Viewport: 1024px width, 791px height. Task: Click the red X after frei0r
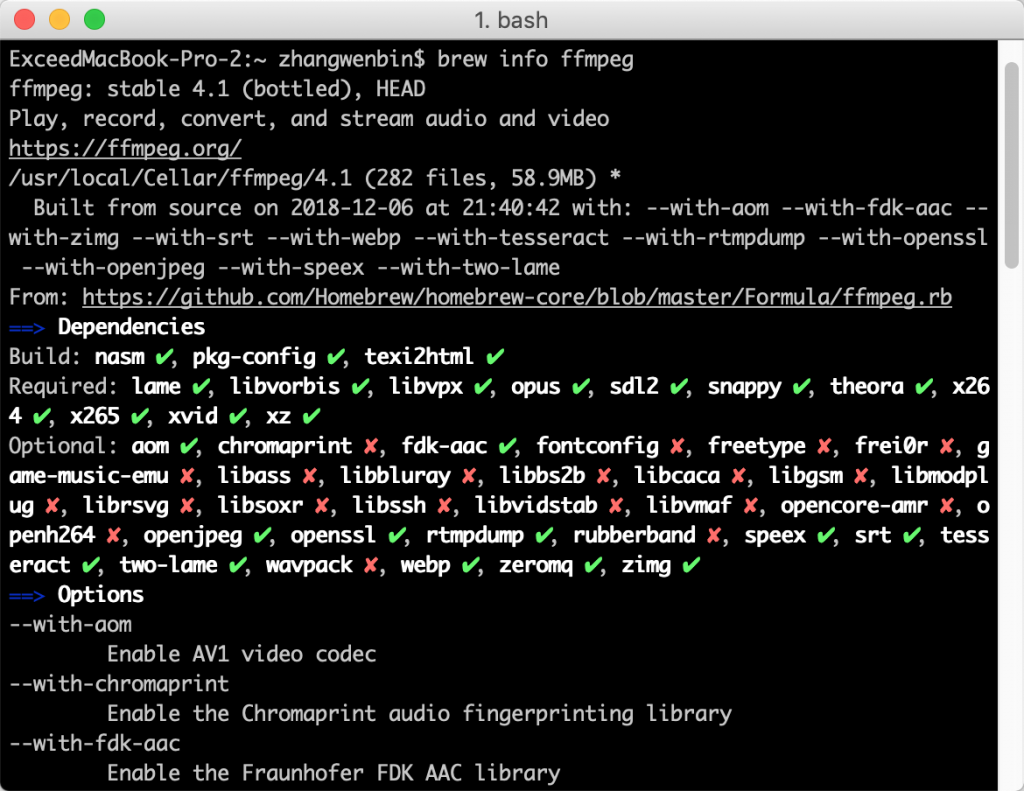pos(947,446)
